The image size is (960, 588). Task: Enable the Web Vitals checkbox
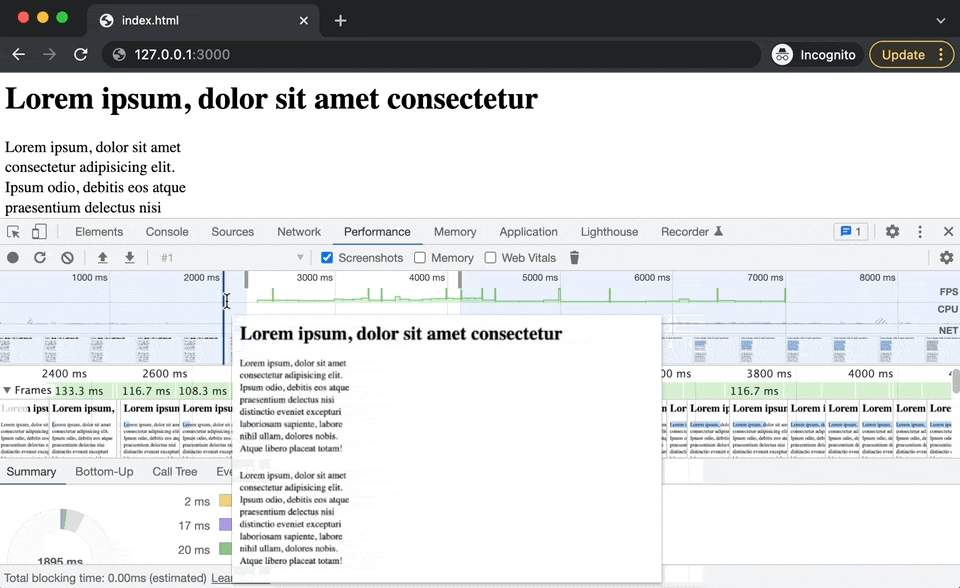pos(490,258)
